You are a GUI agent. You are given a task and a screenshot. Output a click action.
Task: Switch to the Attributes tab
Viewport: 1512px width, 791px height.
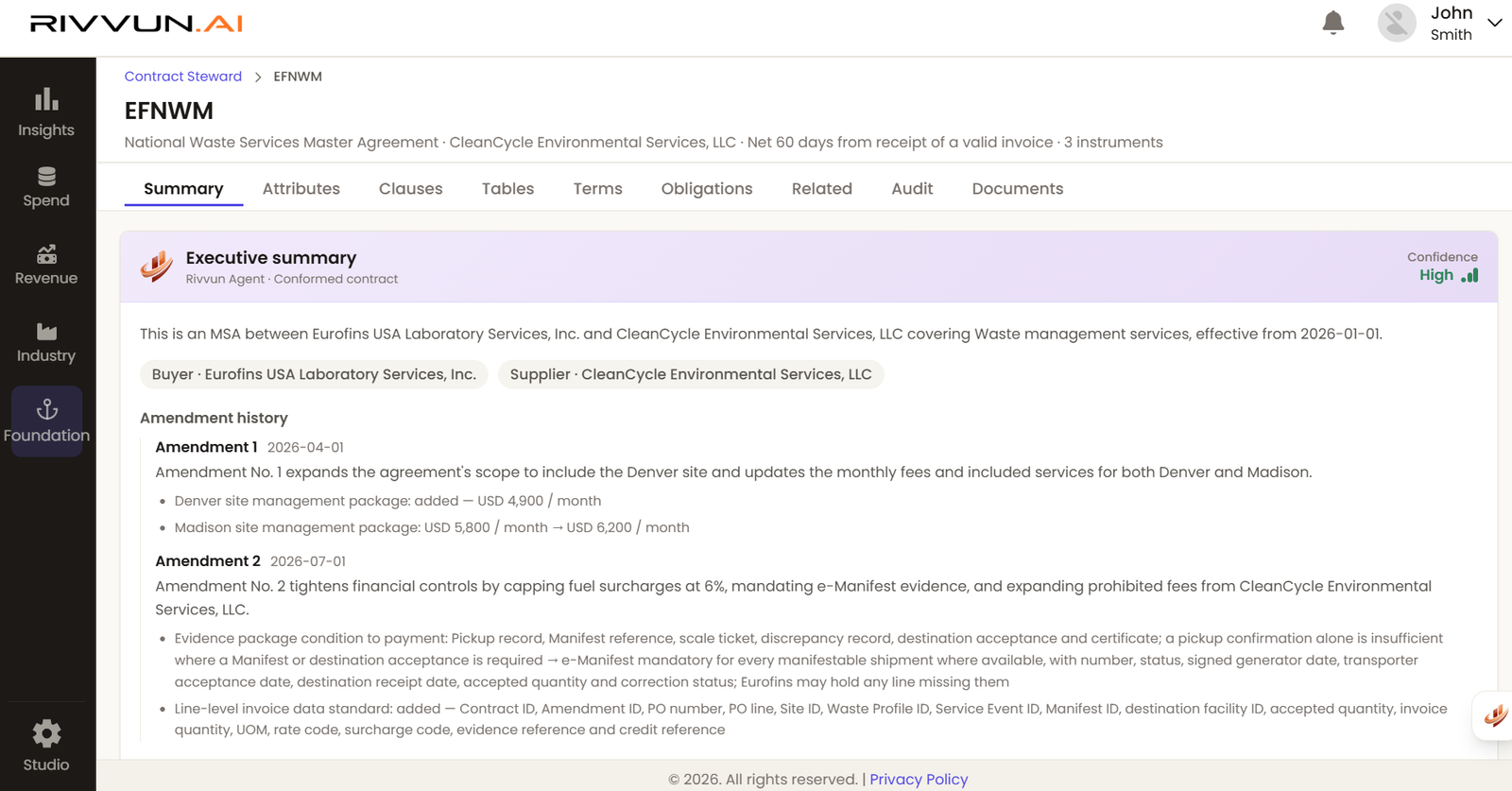click(x=301, y=189)
